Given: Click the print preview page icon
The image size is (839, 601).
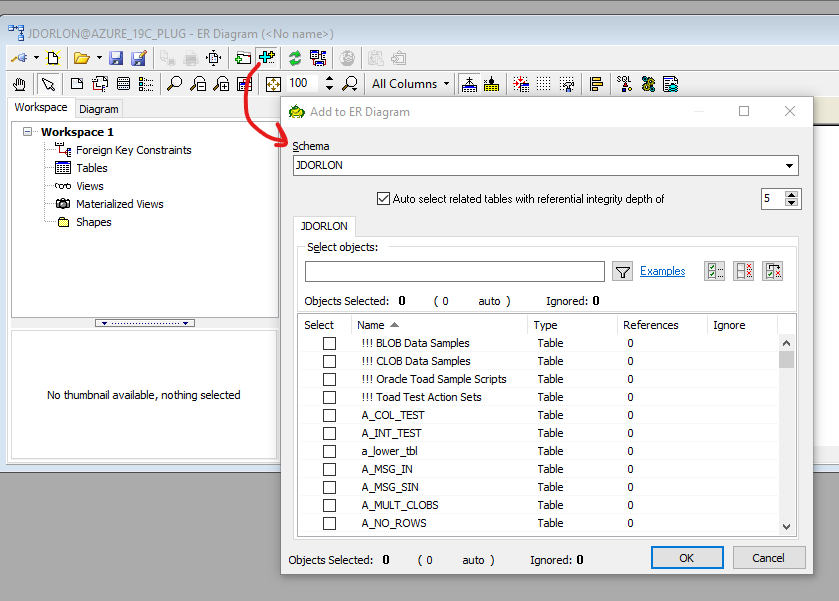Looking at the screenshot, I should [214, 58].
